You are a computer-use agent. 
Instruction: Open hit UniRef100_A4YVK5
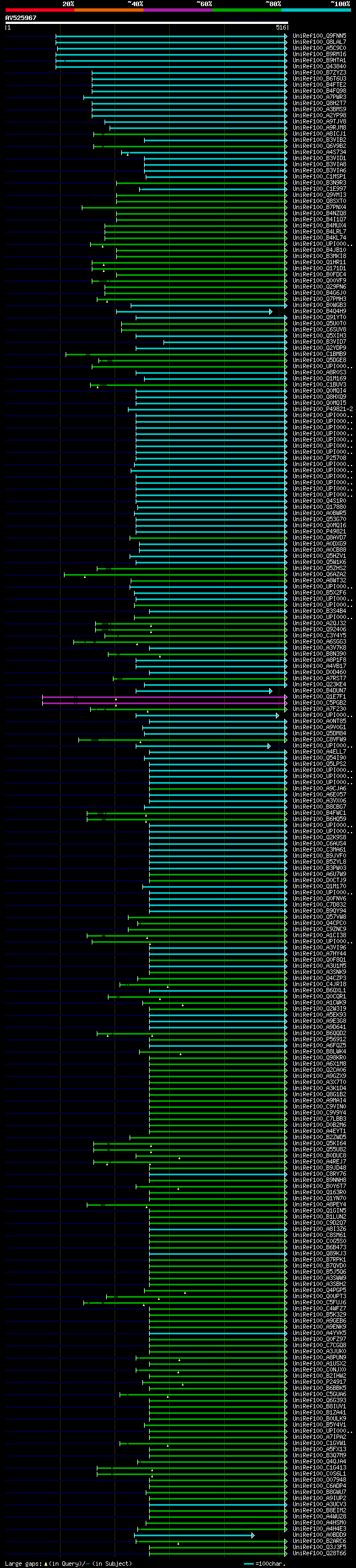319,1333
